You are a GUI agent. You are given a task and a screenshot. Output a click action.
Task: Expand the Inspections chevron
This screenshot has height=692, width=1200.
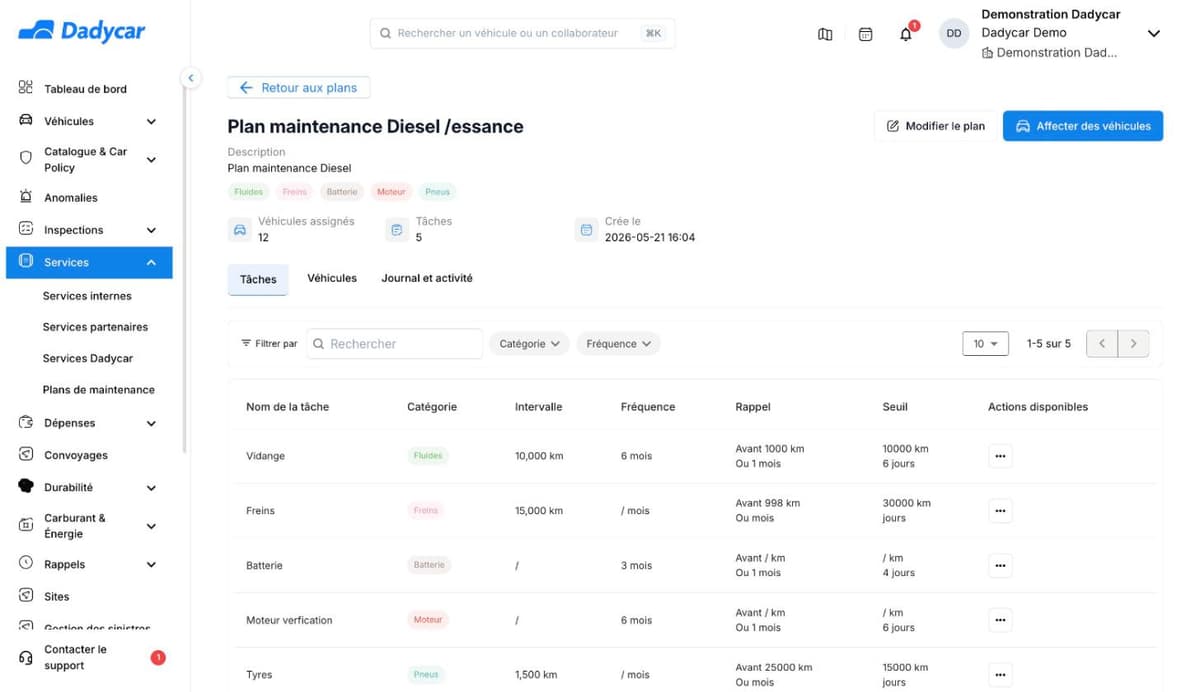tap(151, 230)
